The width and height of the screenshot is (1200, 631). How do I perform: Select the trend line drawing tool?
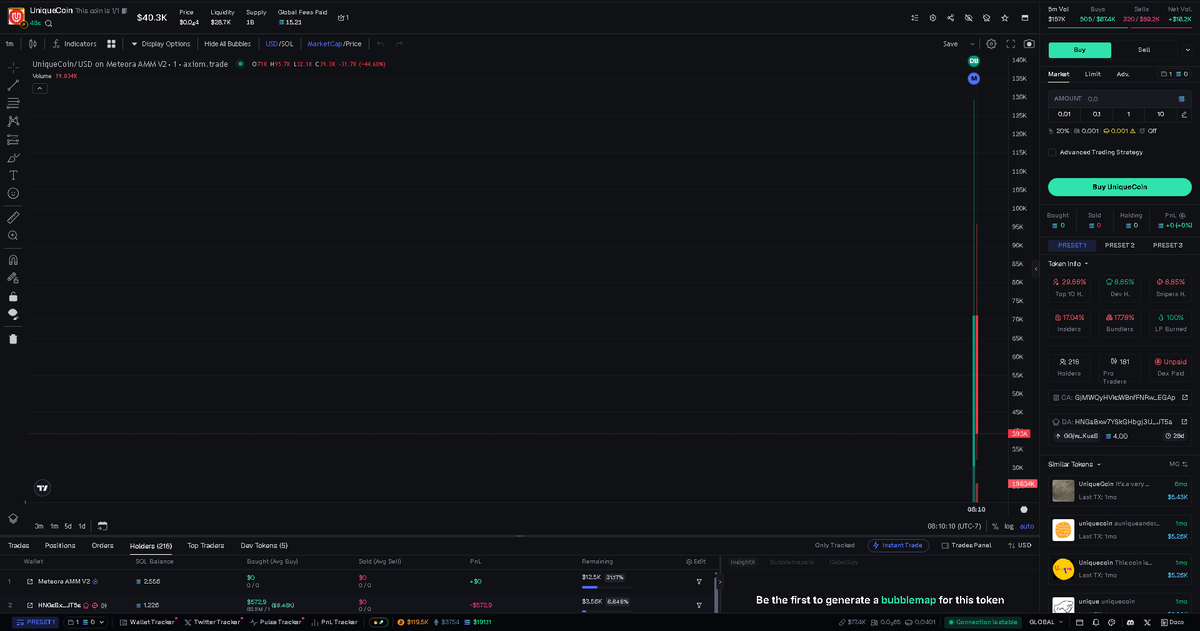pyautogui.click(x=13, y=85)
